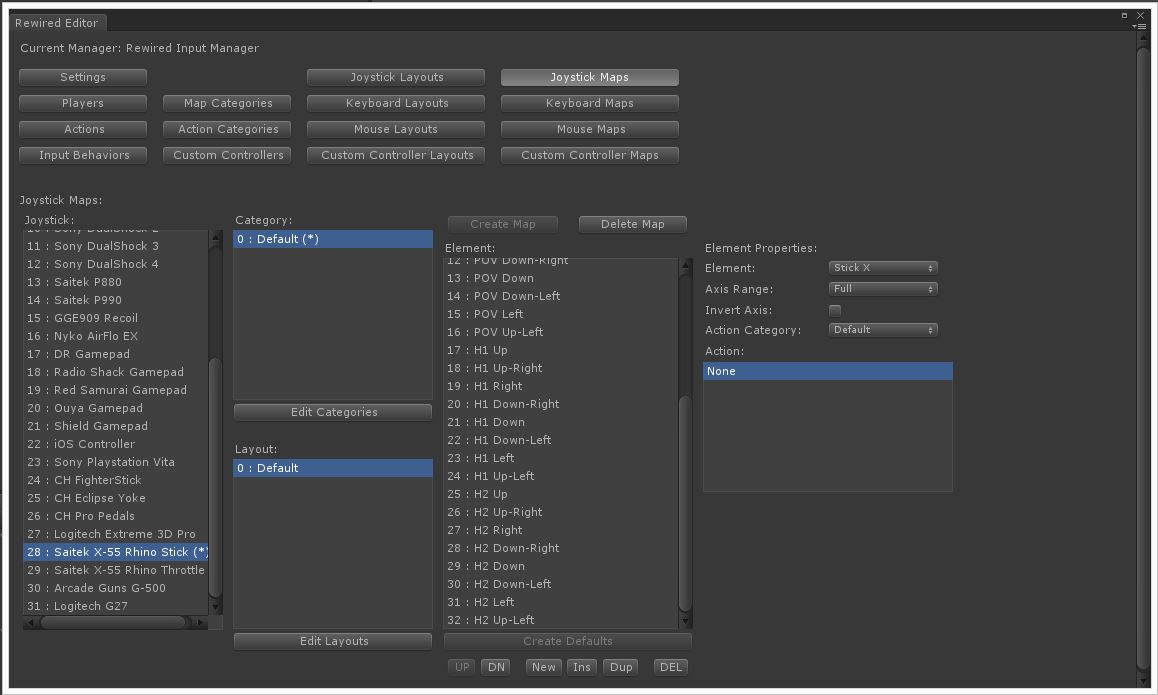
Task: Click the Delete Map button
Action: tap(632, 224)
